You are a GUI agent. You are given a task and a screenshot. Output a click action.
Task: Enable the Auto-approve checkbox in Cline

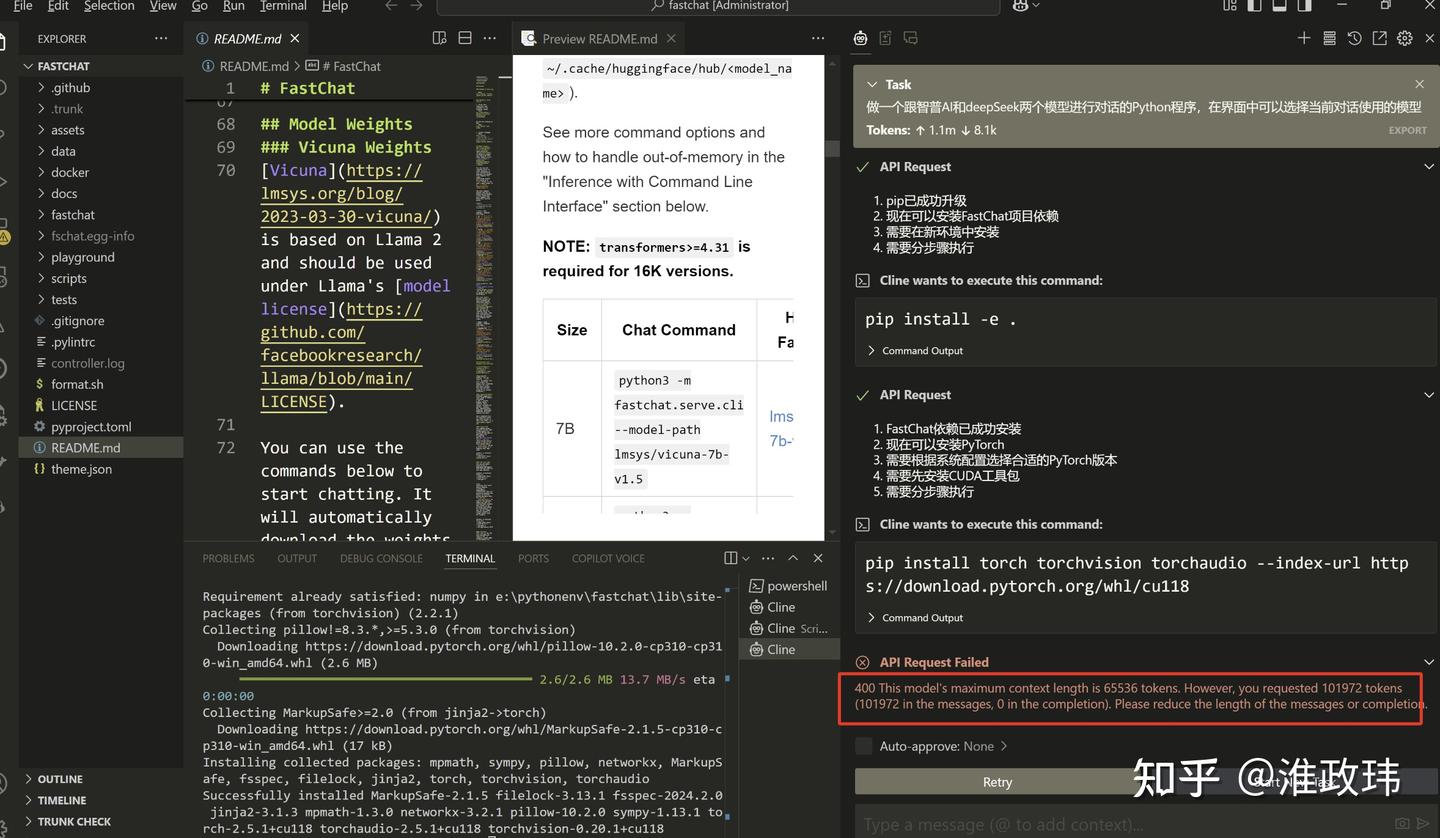[862, 745]
